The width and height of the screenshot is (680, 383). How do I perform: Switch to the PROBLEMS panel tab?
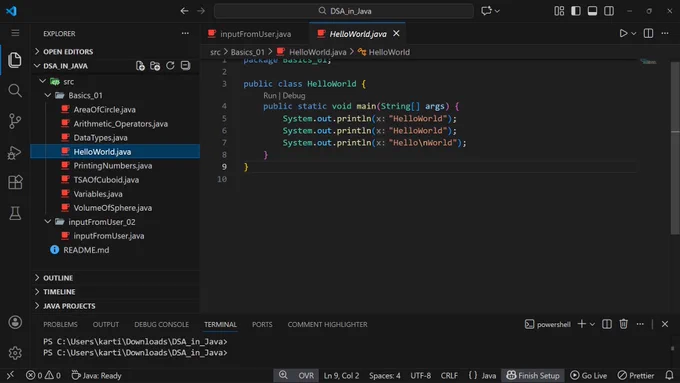click(x=60, y=324)
